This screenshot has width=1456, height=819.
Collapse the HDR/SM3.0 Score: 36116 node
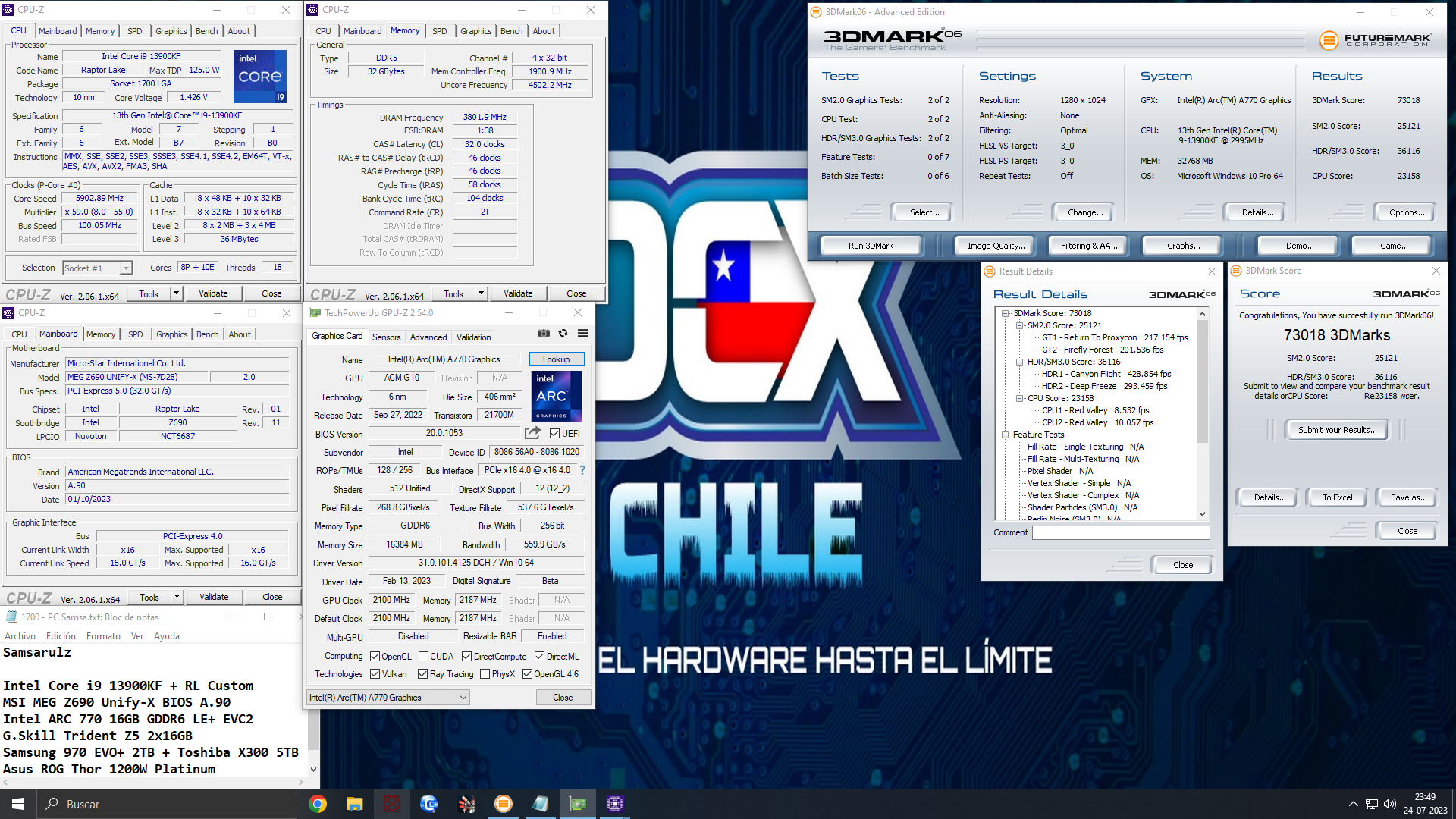[1020, 362]
